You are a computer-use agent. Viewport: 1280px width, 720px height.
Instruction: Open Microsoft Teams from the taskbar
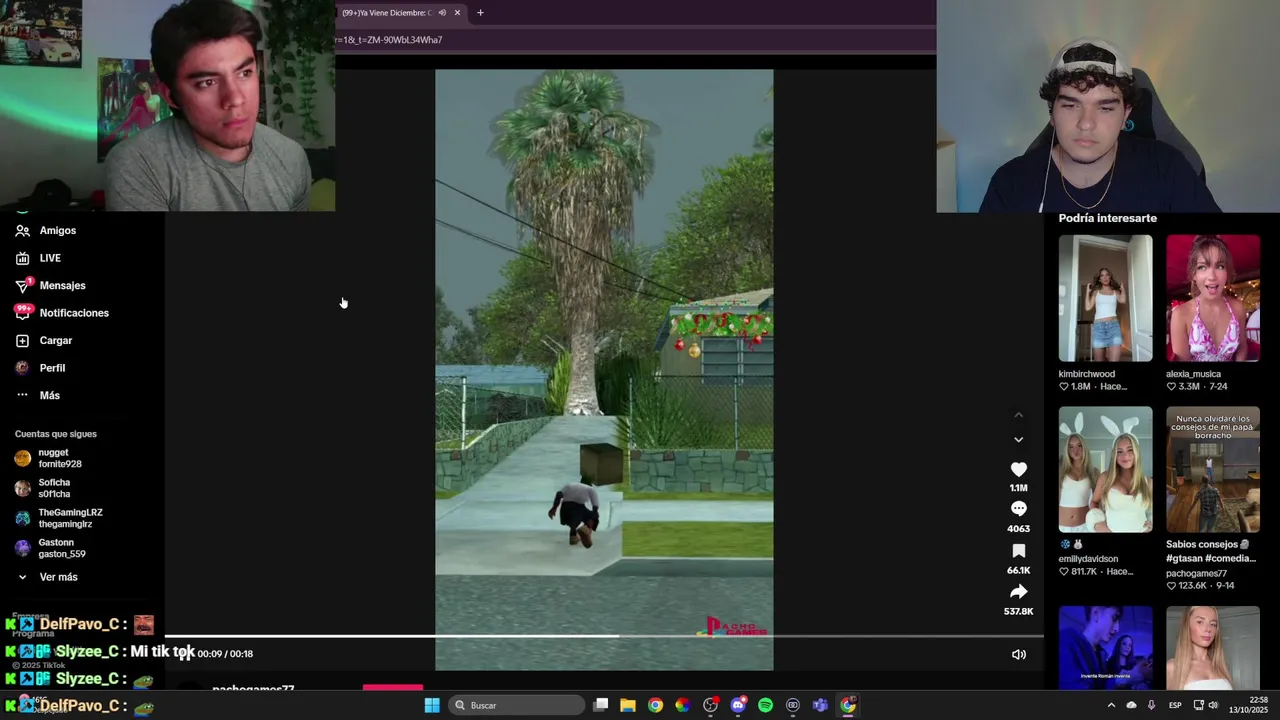coord(820,705)
